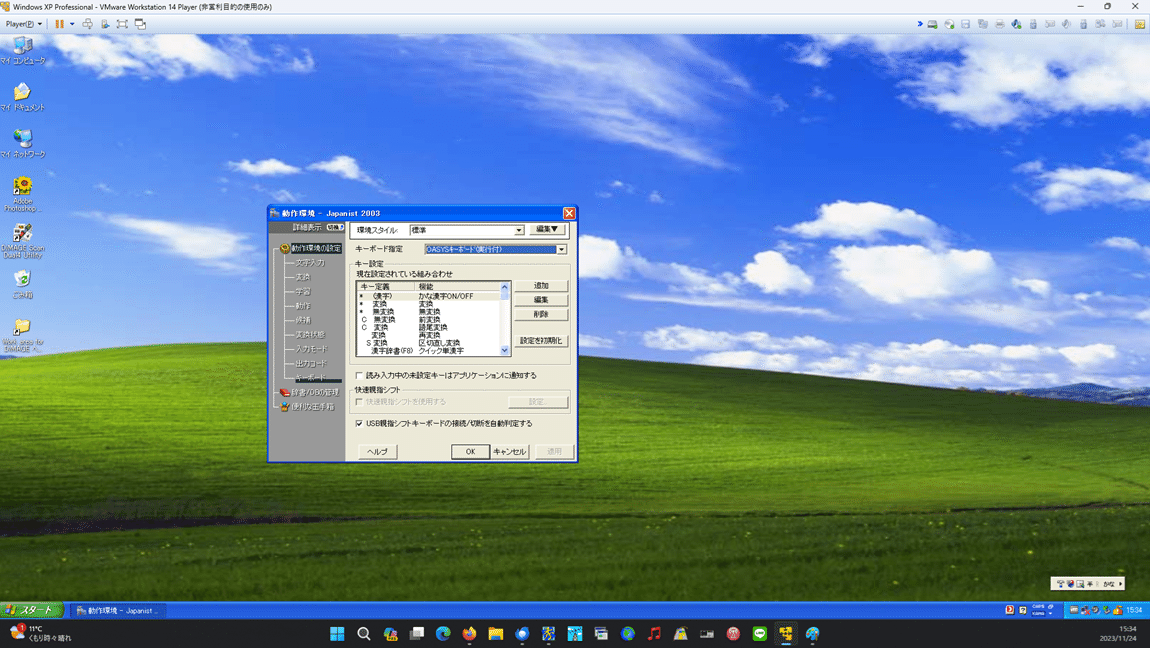Screen dimensions: 1150x648
Task: Select 変換 in the settings tree
Action: (x=303, y=277)
